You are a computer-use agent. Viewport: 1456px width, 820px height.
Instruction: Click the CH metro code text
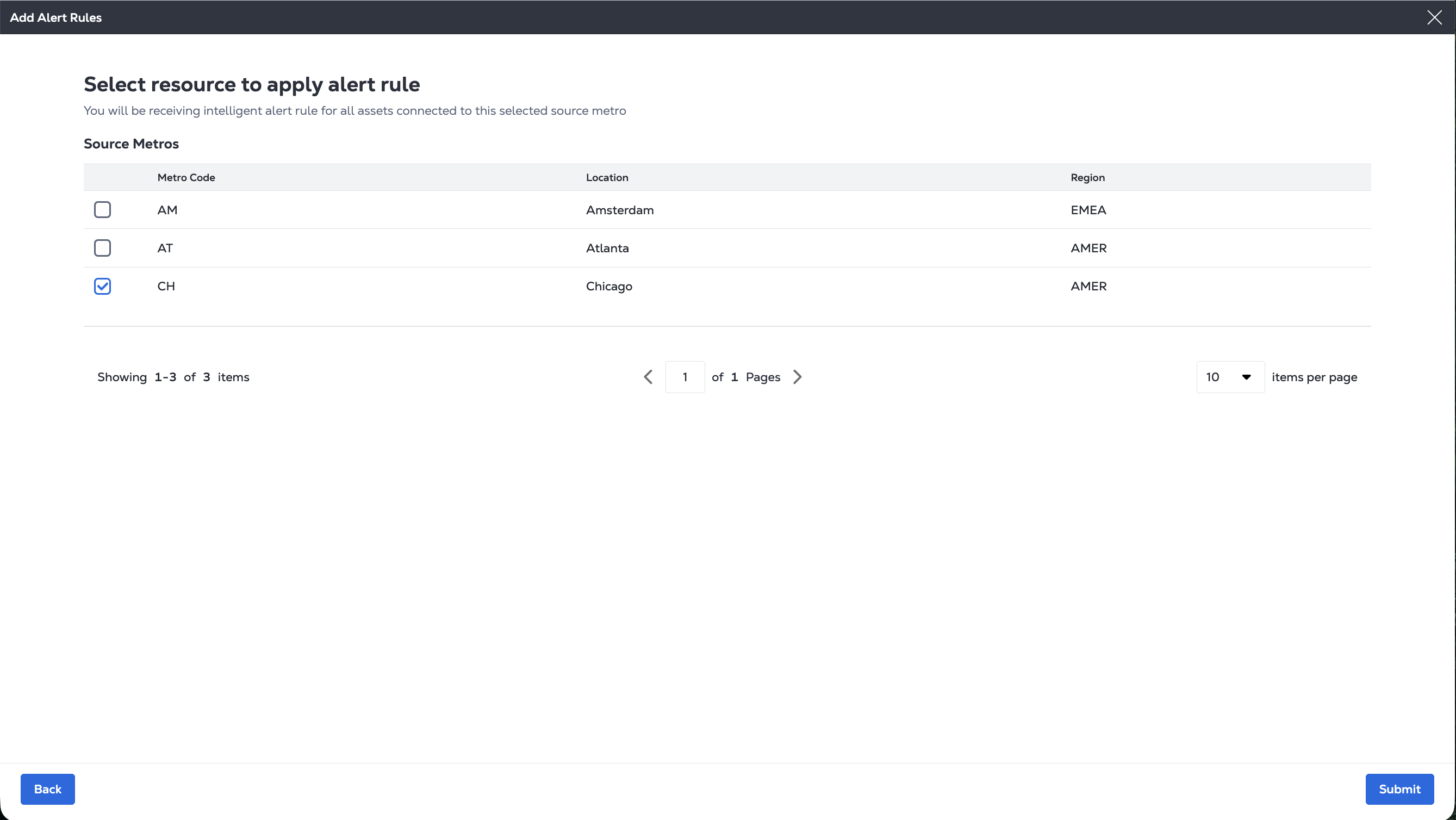[x=166, y=287]
